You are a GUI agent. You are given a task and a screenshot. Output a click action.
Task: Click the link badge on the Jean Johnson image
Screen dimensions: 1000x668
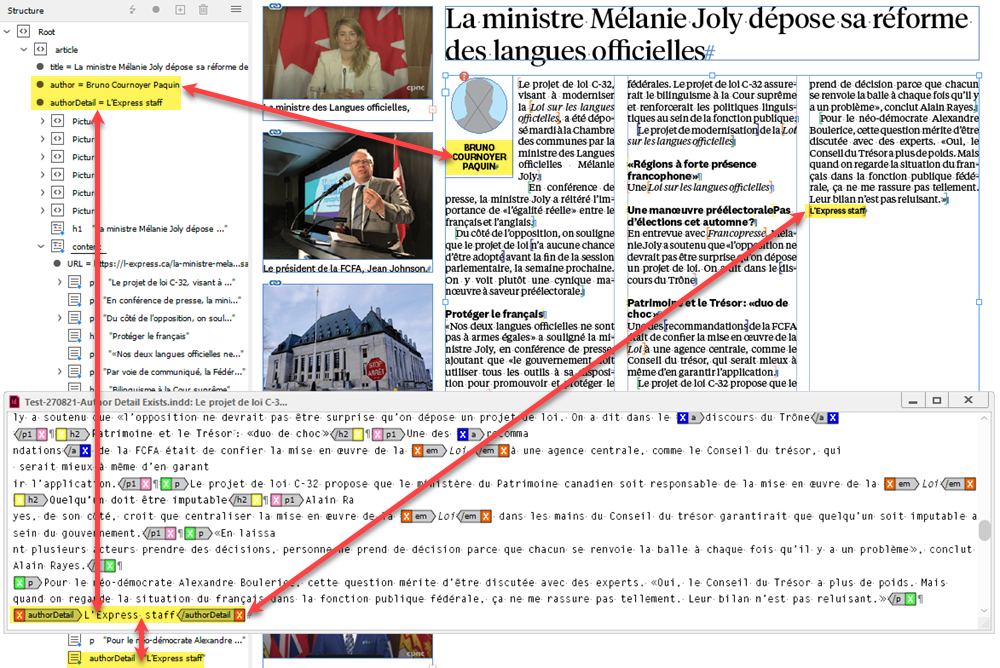coord(275,131)
